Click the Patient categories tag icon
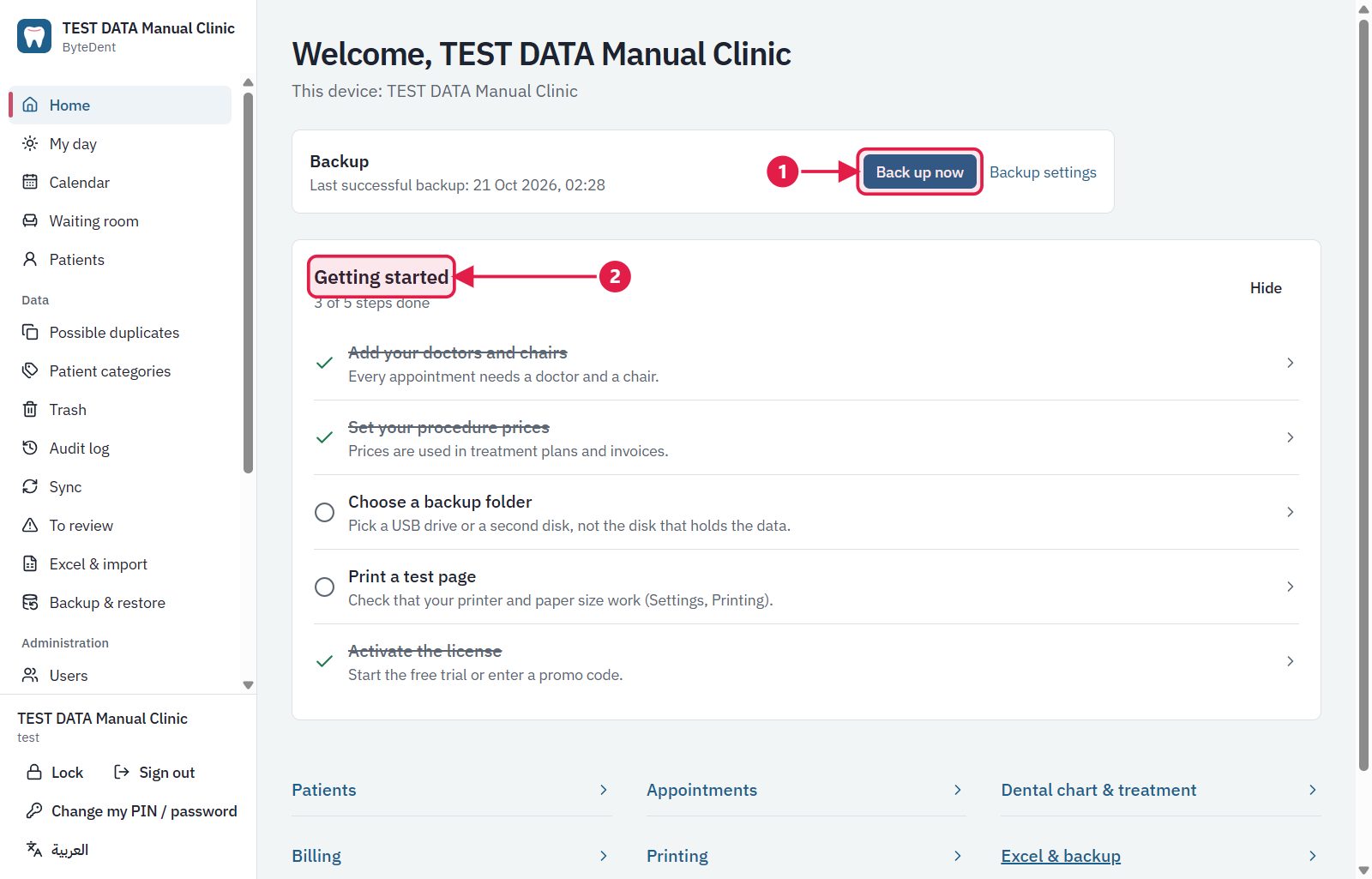 pos(30,370)
